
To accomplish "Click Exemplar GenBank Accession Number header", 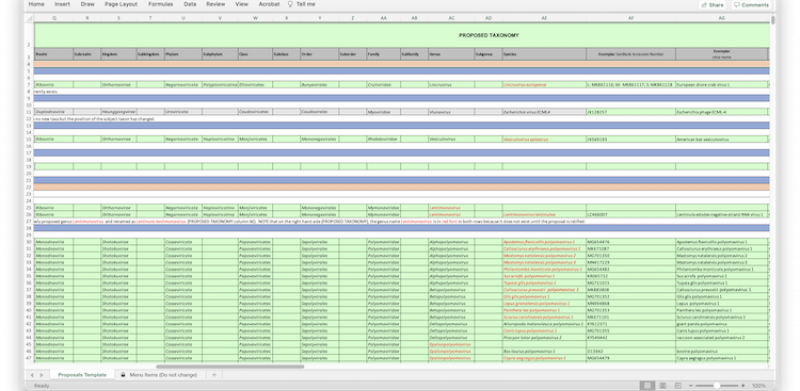I will (631, 54).
